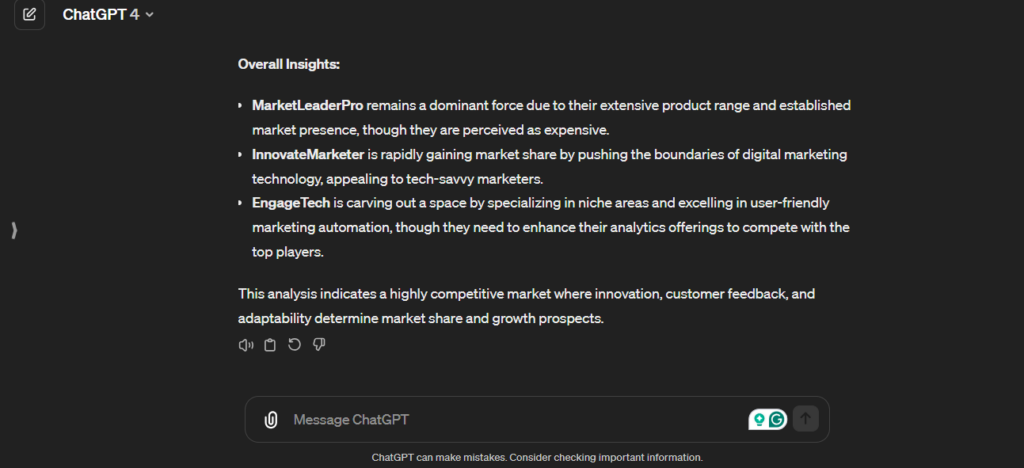The image size is (1024, 468).
Task: Open the green Grammarly G icon
Action: (x=776, y=420)
